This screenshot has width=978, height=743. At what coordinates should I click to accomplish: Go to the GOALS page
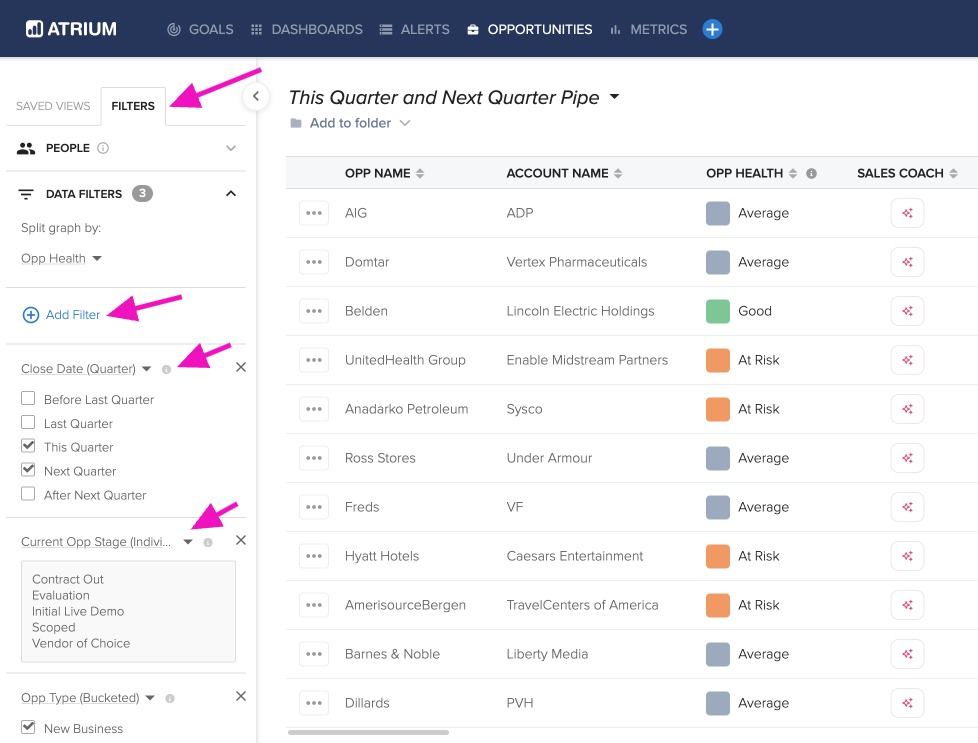pos(200,29)
